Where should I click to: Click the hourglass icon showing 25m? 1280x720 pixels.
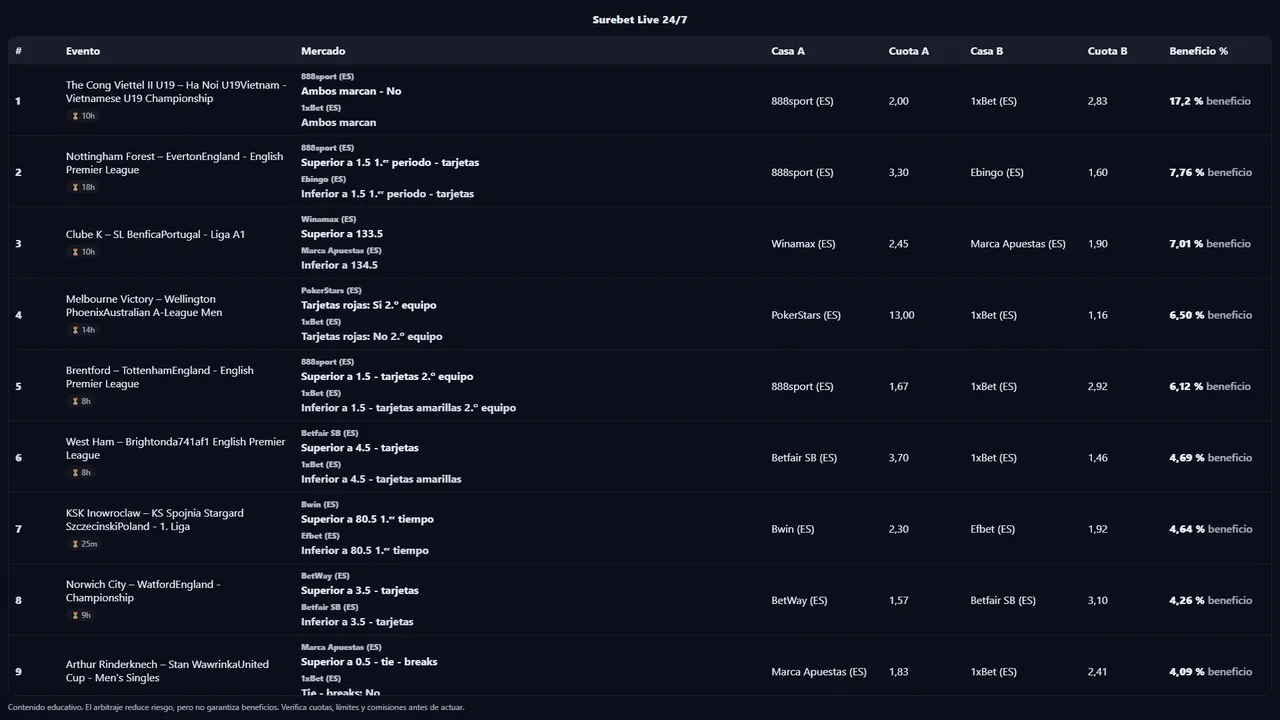click(x=74, y=545)
